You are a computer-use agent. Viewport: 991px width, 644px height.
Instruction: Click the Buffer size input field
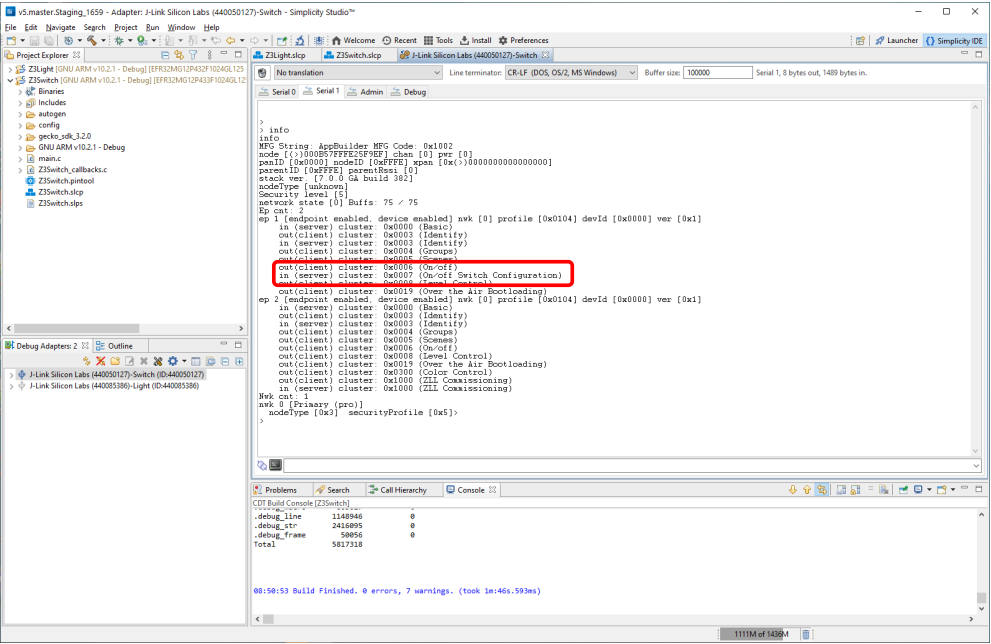click(x=714, y=73)
